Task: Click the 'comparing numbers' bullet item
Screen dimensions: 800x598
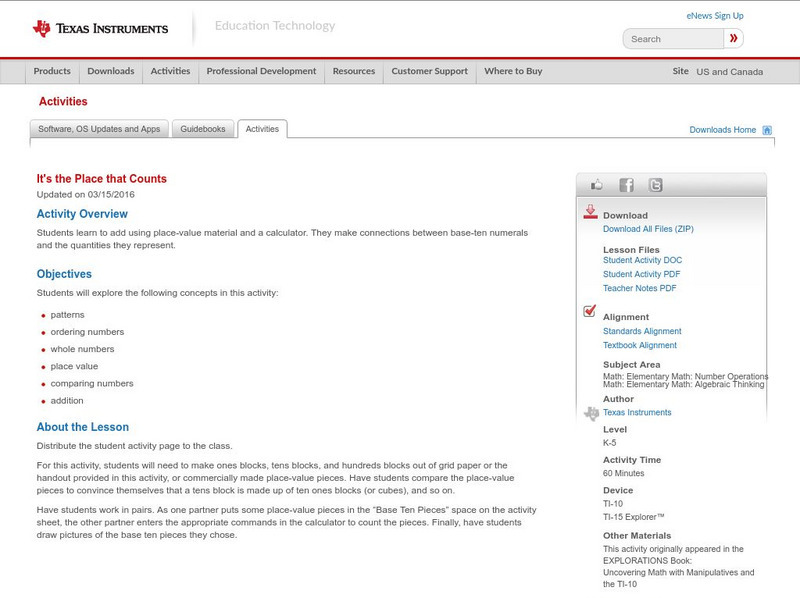Action: [x=92, y=384]
